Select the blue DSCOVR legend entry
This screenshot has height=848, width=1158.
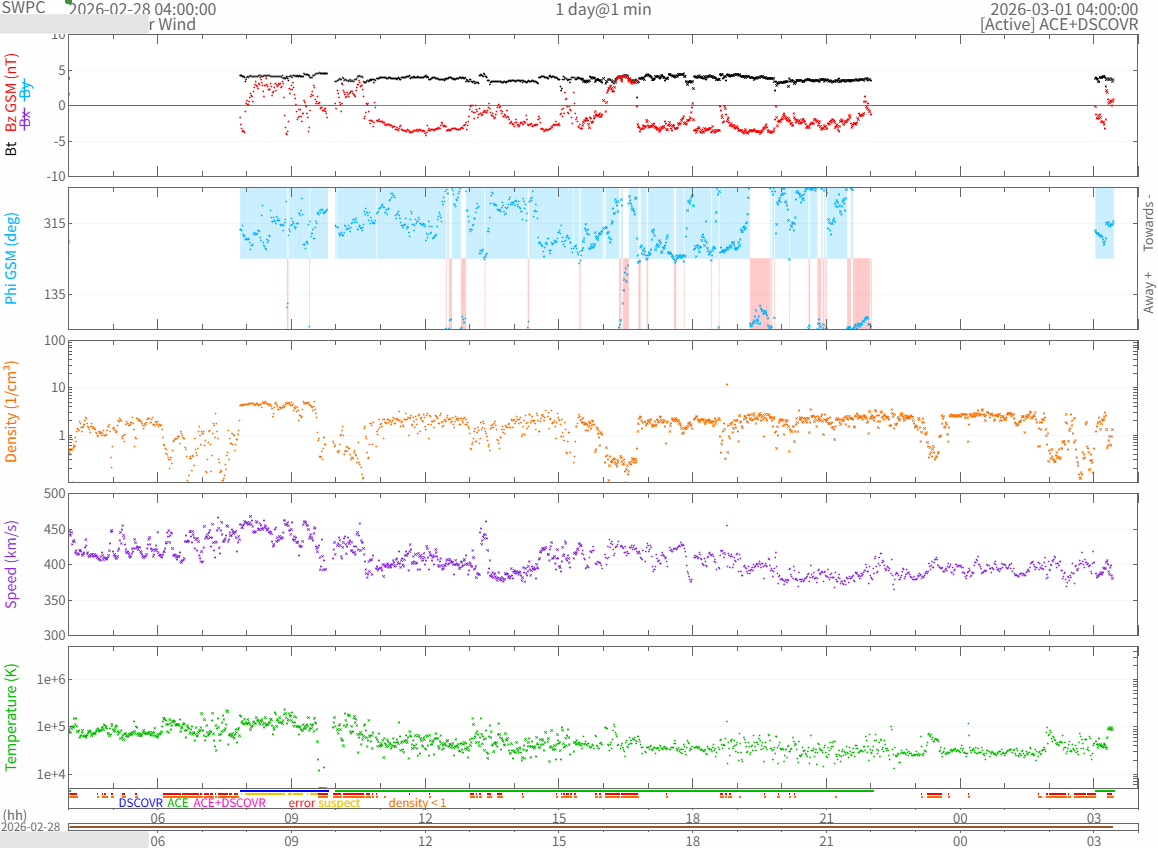(x=140, y=803)
